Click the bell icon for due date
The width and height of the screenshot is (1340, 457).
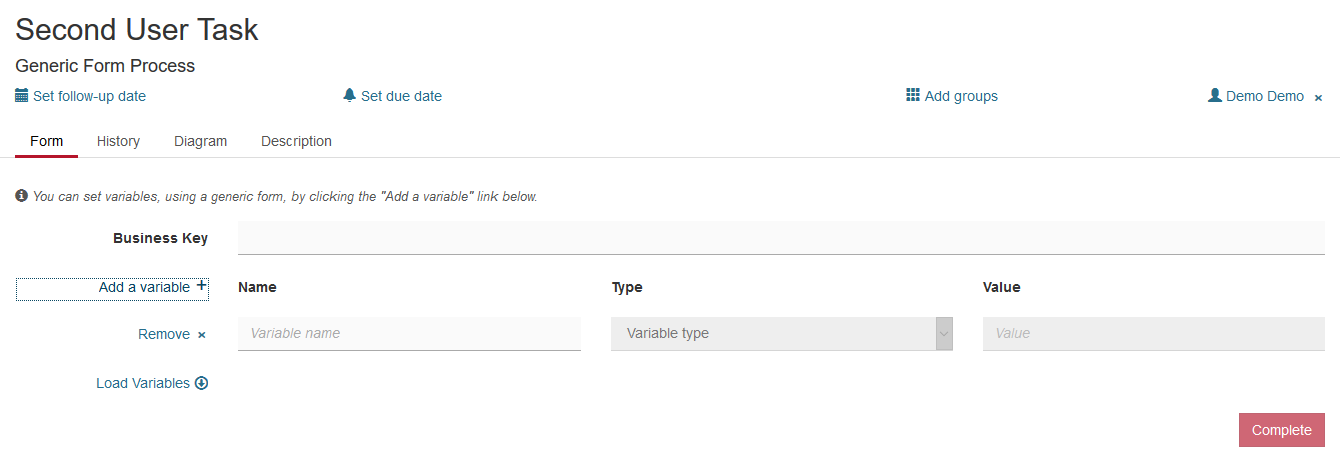349,95
